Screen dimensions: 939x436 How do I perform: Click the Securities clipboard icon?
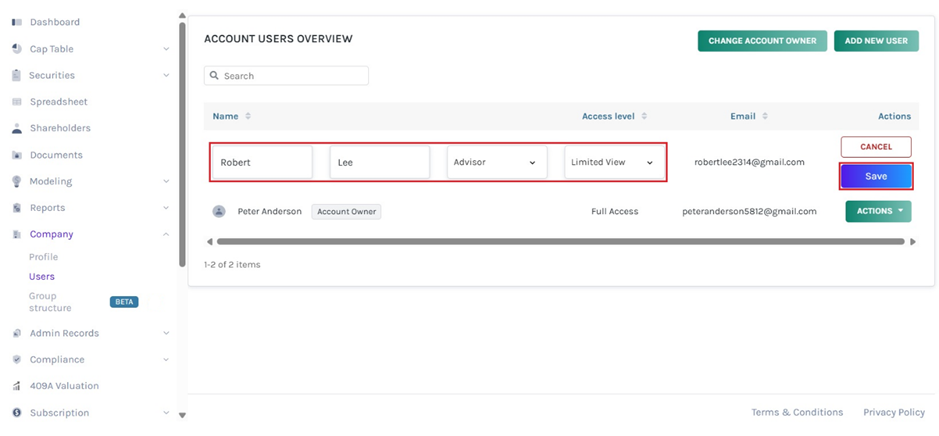pos(17,75)
